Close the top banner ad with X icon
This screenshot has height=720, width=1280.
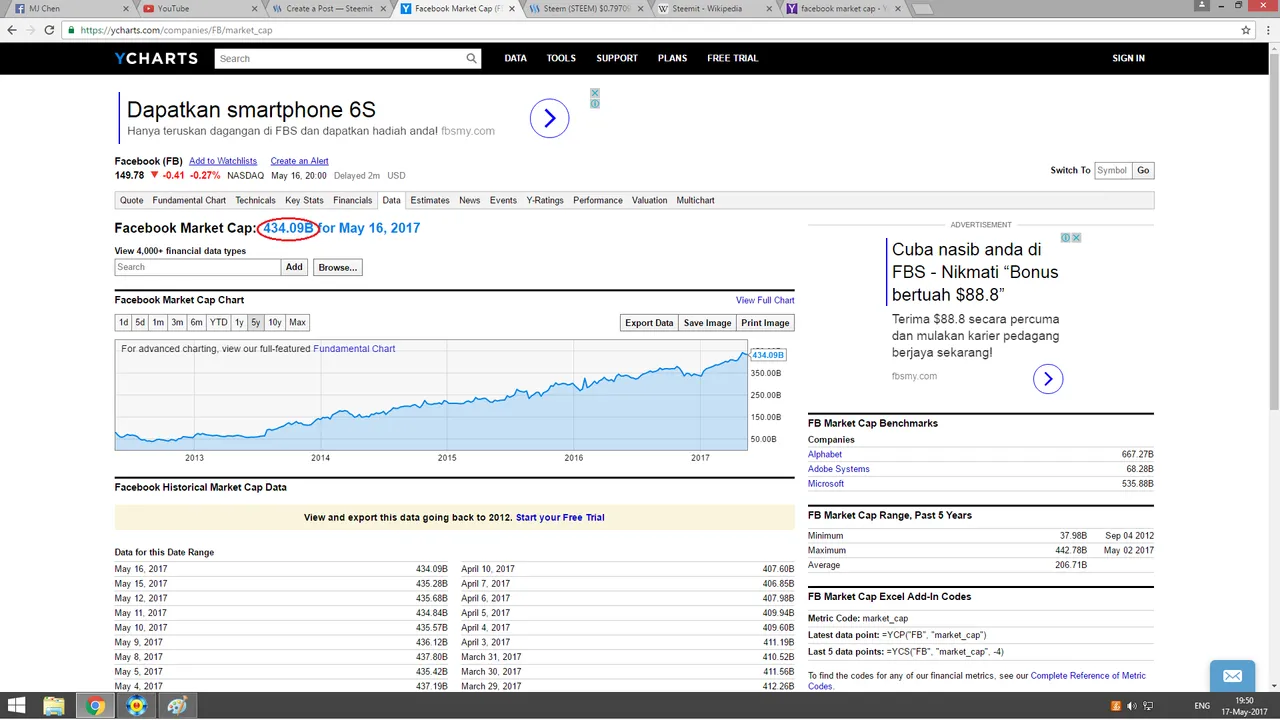(x=594, y=93)
